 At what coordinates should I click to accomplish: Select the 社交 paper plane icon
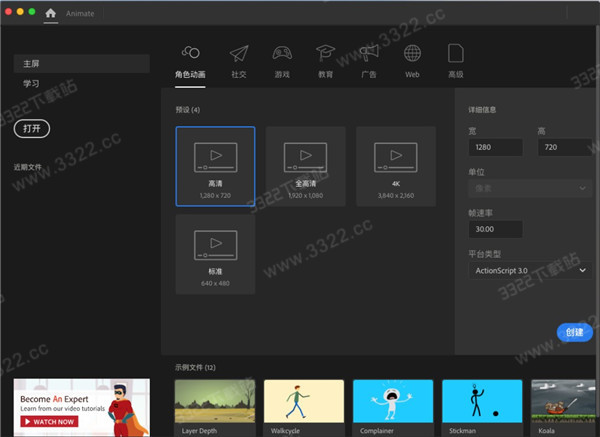239,53
